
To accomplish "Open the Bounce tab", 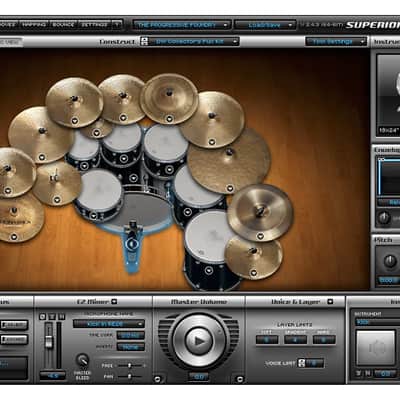I will click(63, 25).
